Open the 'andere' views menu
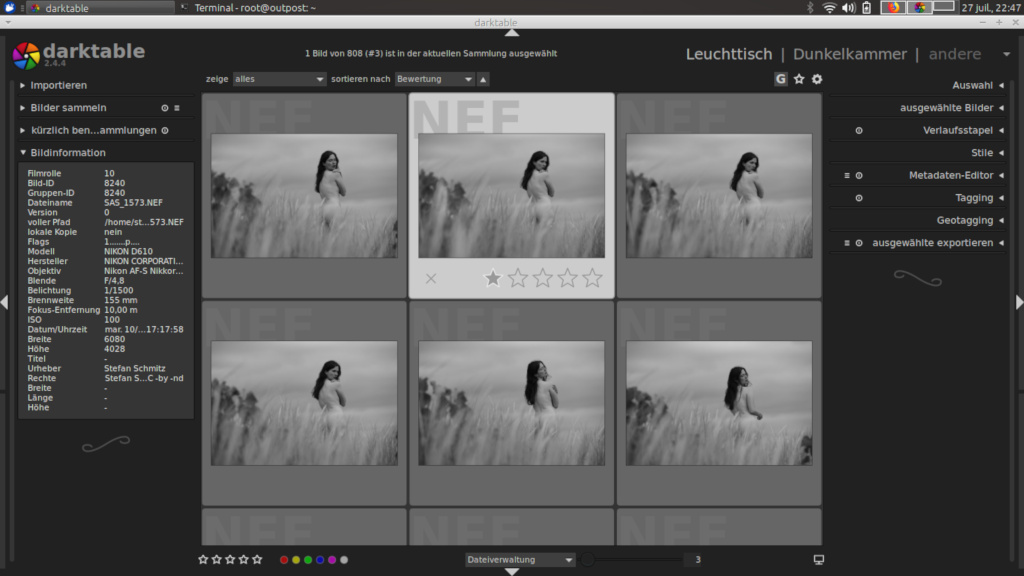The height and width of the screenshot is (576, 1024). [955, 54]
